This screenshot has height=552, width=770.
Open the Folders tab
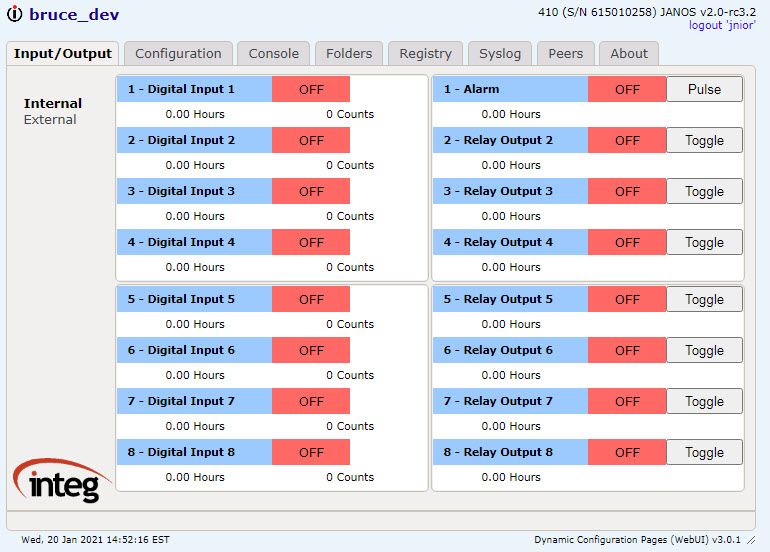[x=349, y=54]
